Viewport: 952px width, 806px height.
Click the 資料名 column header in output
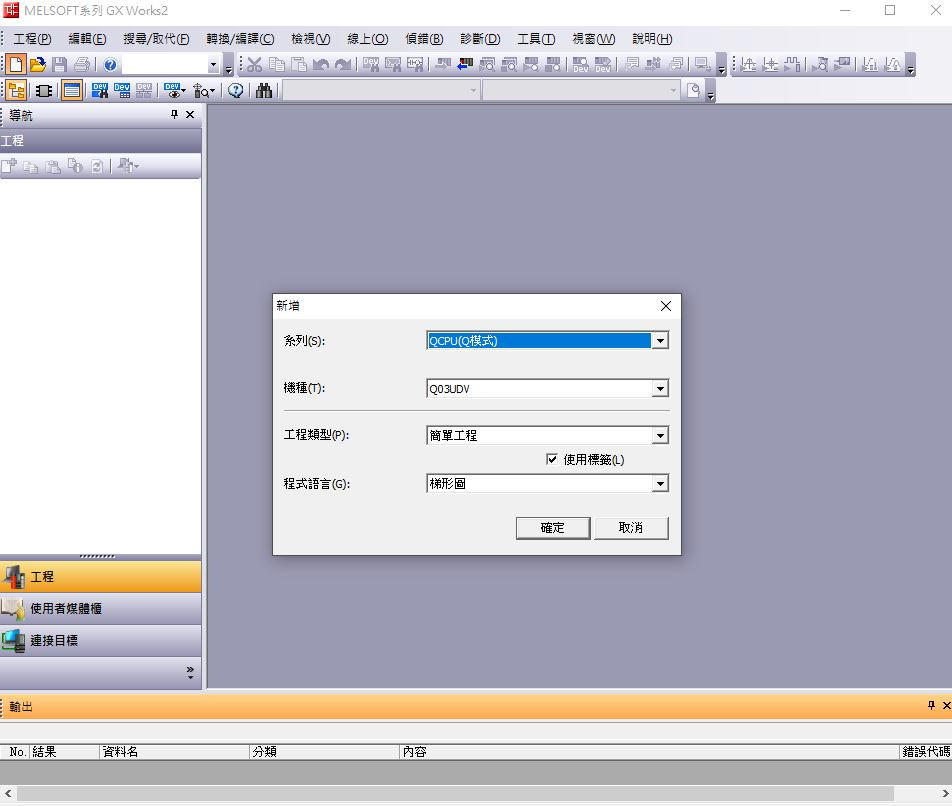click(174, 751)
